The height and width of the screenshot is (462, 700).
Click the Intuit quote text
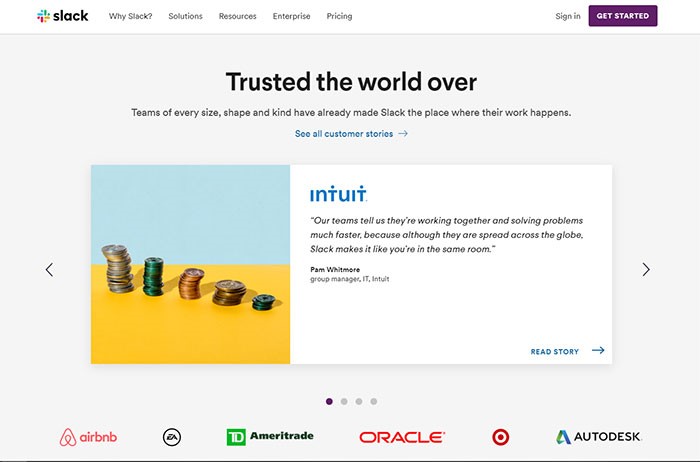pos(446,235)
